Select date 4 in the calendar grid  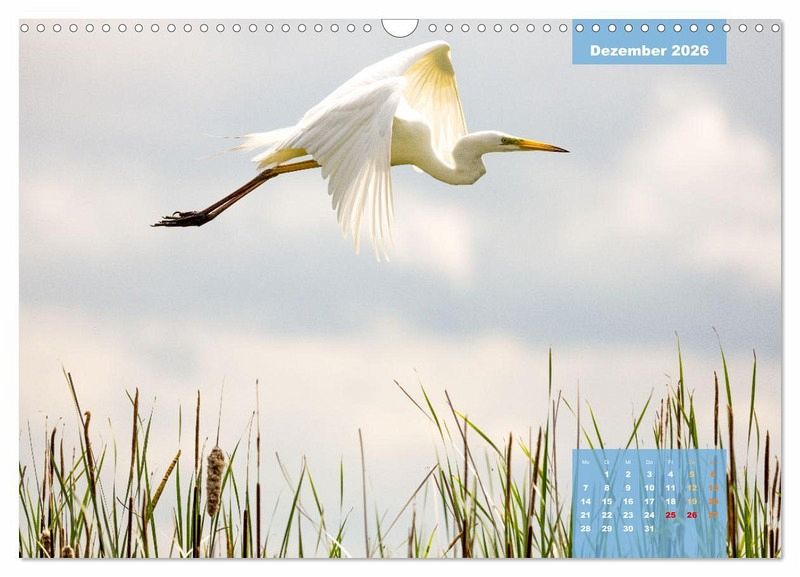point(670,474)
